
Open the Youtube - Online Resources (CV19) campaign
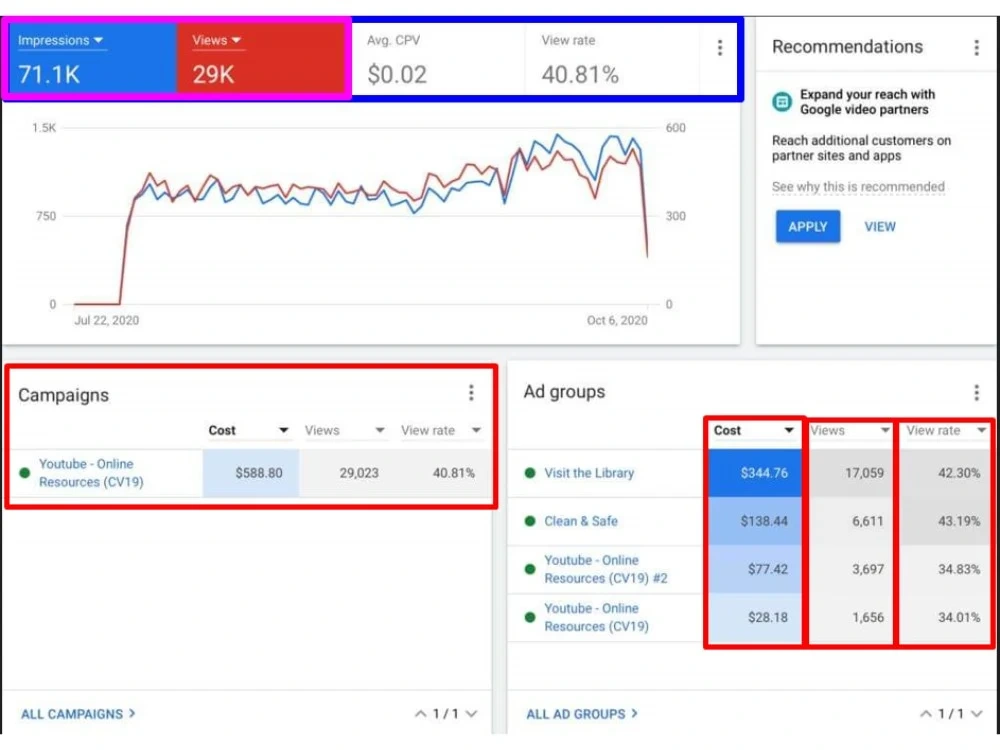point(91,473)
